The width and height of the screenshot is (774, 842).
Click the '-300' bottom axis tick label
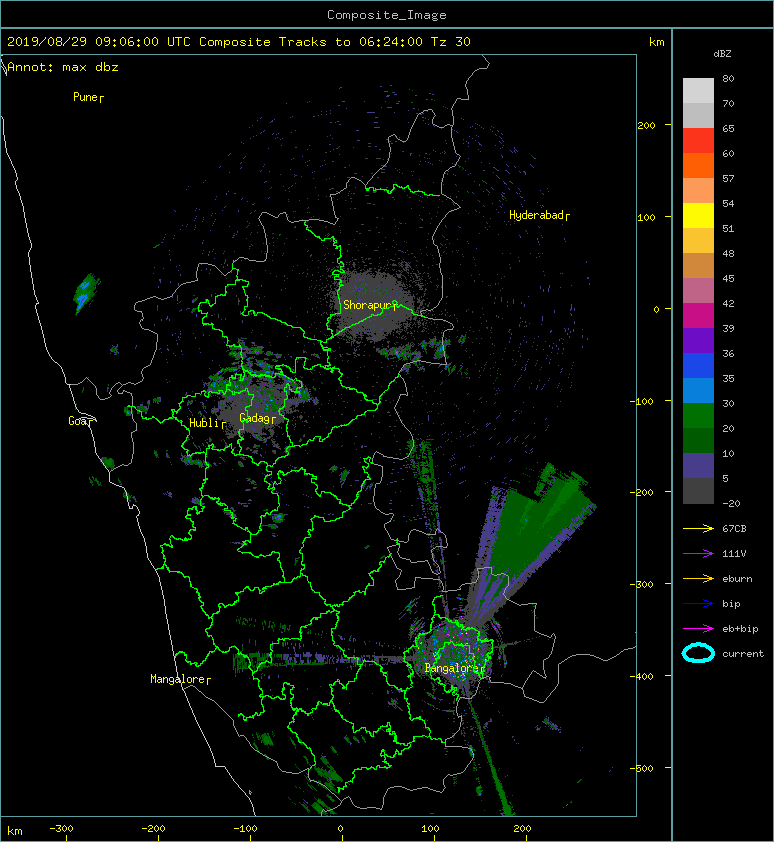pos(61,829)
